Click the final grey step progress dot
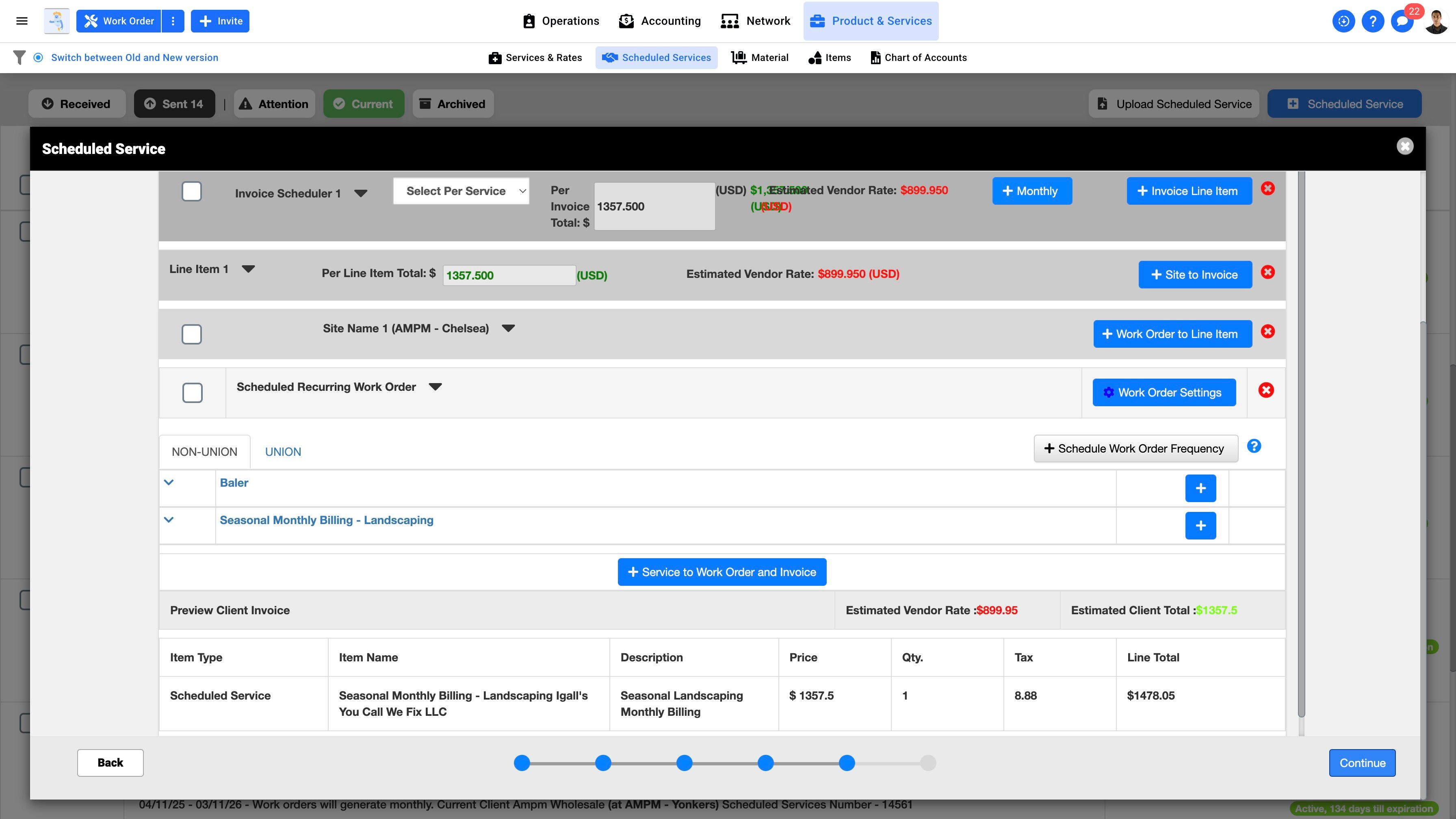The image size is (1456, 819). 927,763
